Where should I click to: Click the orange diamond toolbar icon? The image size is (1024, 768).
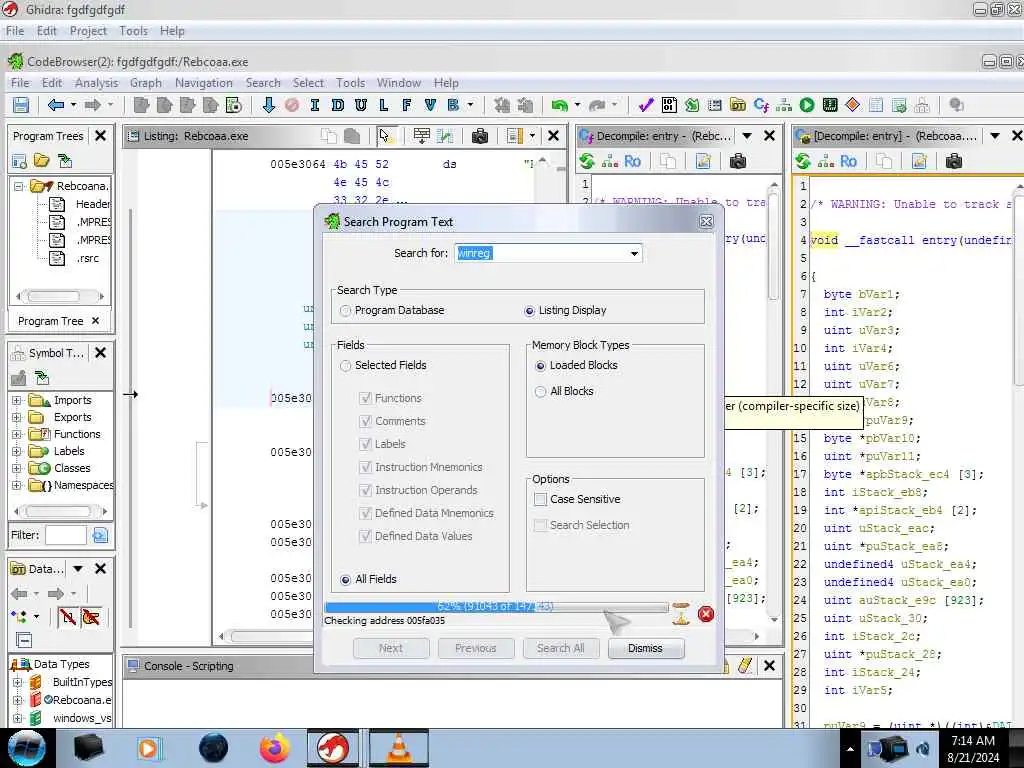click(852, 105)
